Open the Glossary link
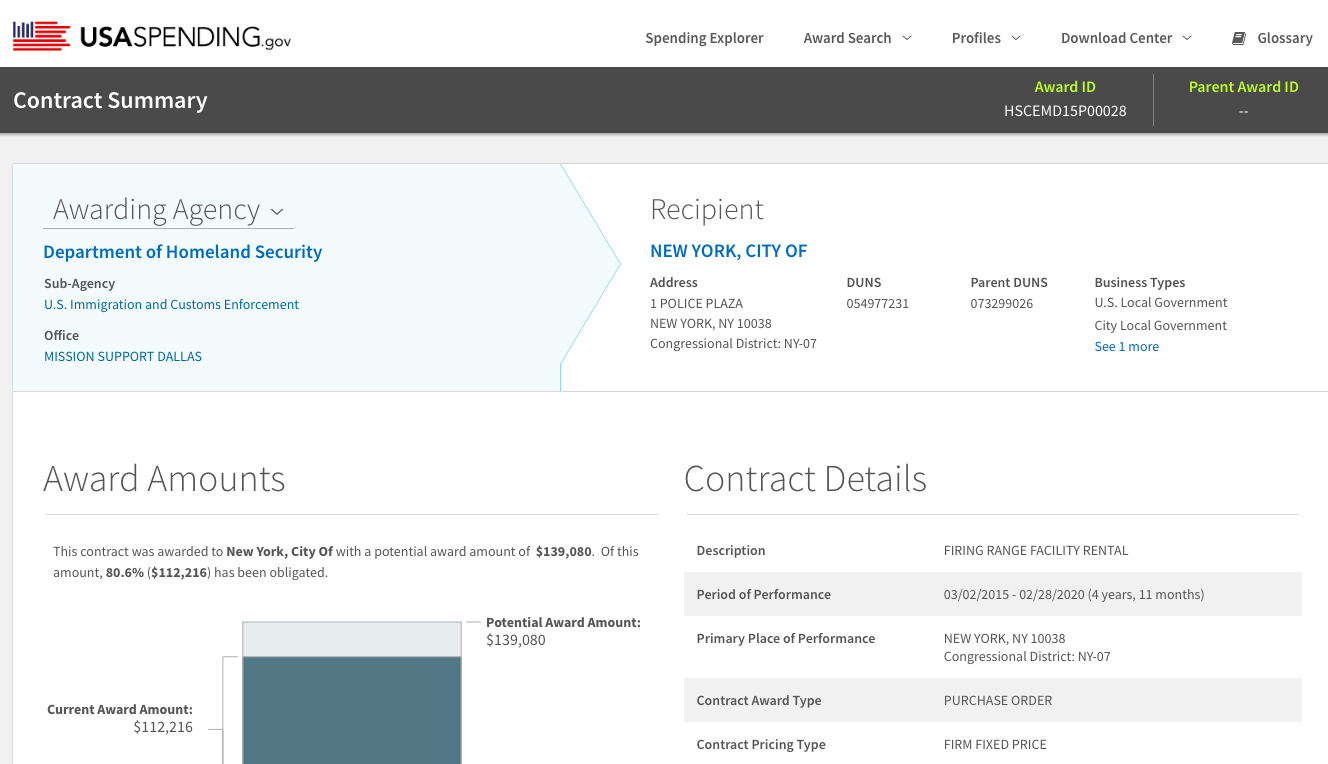The height and width of the screenshot is (764, 1328). 1284,38
